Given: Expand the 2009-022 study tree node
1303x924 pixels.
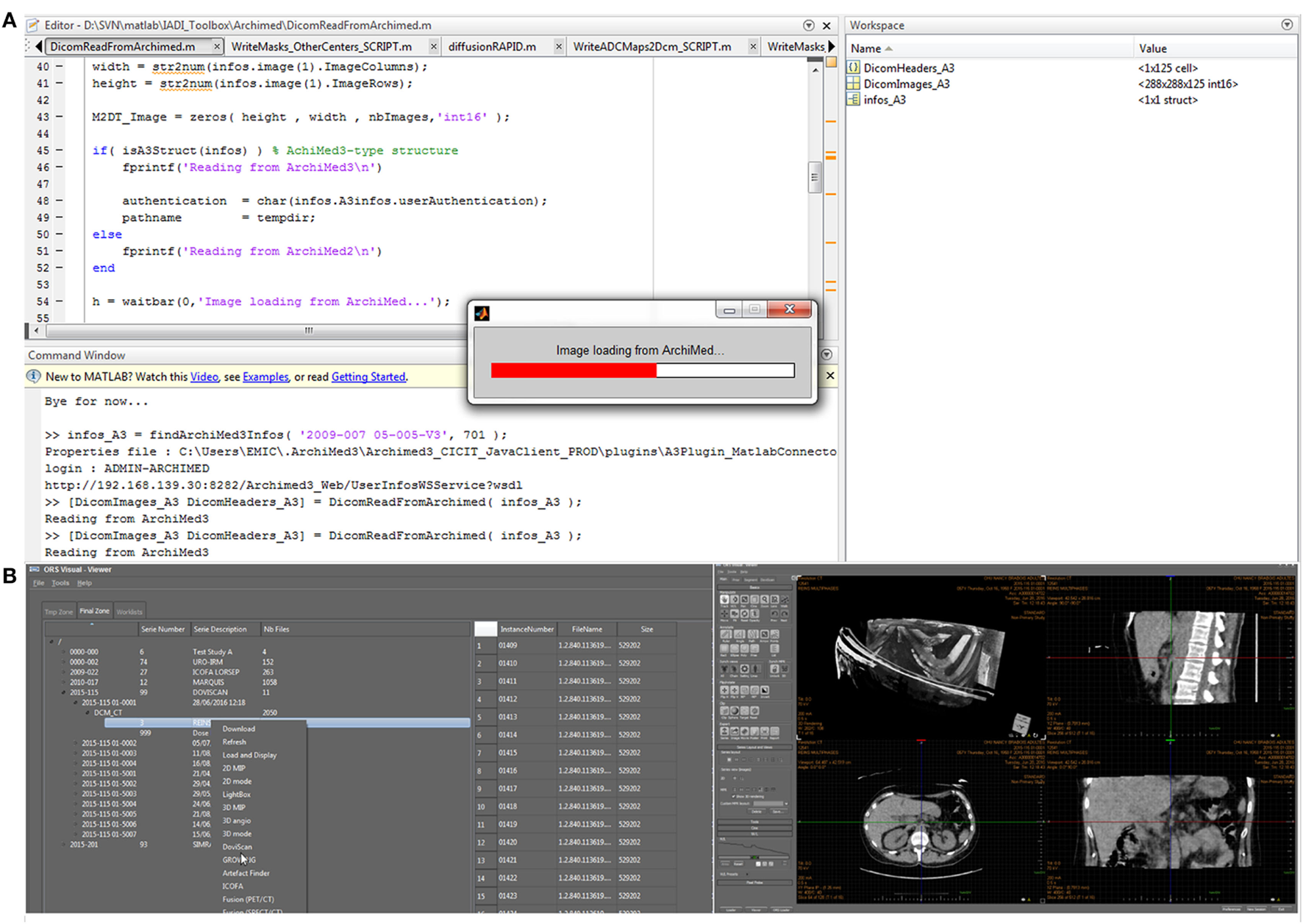Looking at the screenshot, I should coord(64,672).
